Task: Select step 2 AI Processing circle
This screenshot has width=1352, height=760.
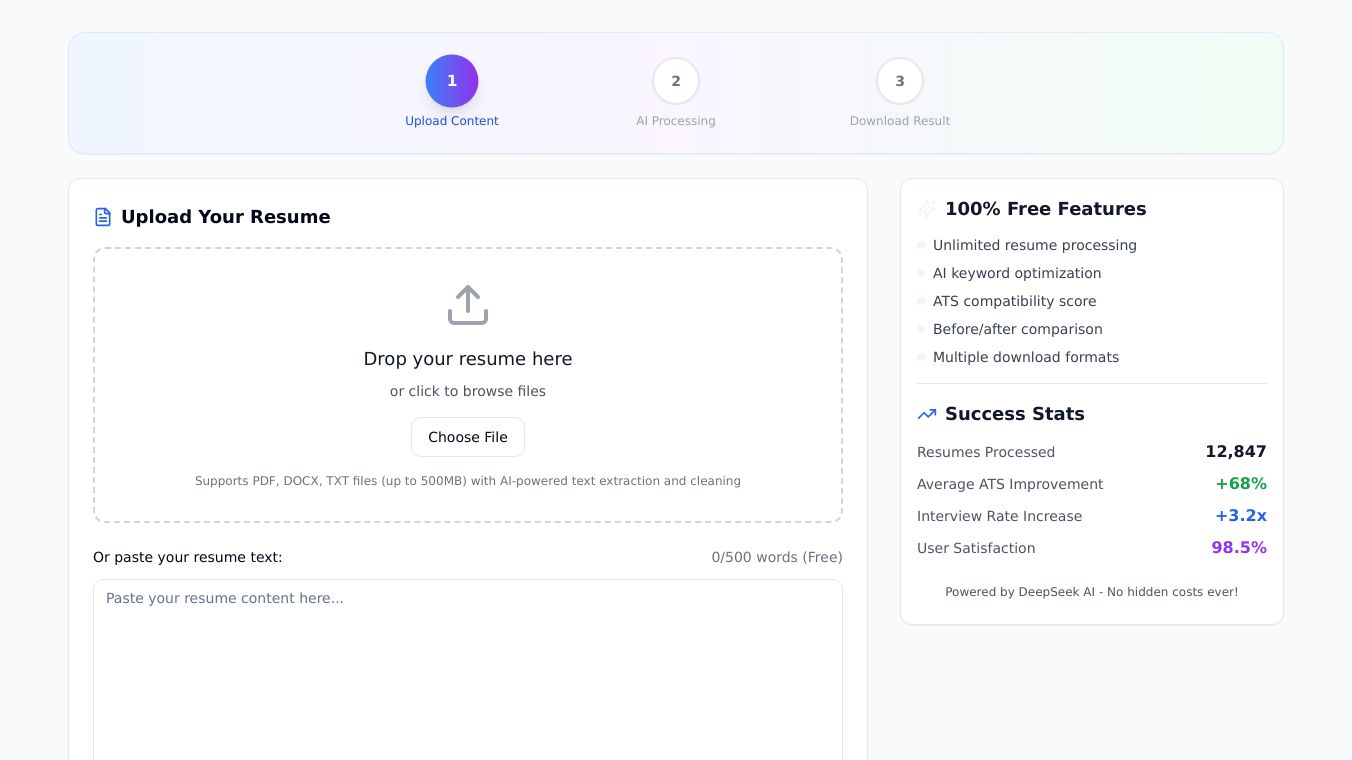Action: (x=676, y=81)
